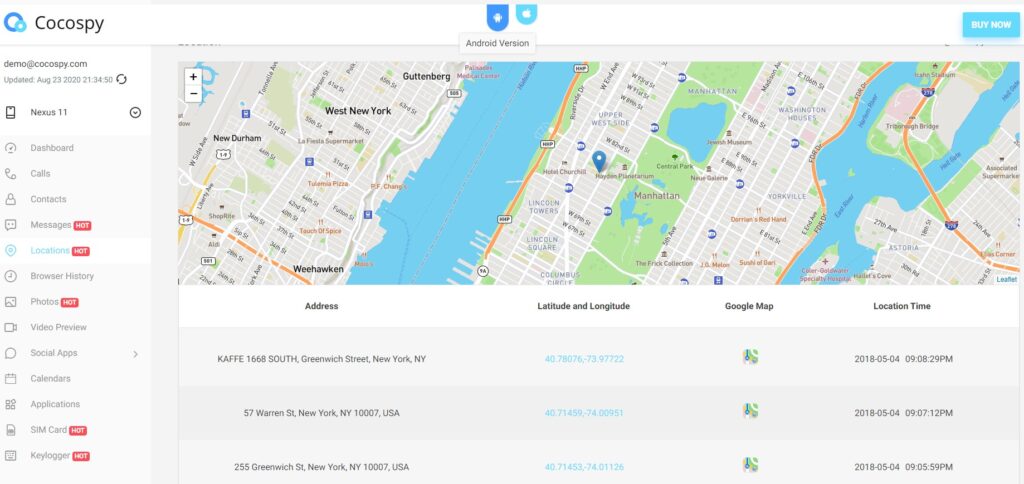Expand the Nexus 11 device dropdown
Image resolution: width=1024 pixels, height=484 pixels.
(x=135, y=112)
